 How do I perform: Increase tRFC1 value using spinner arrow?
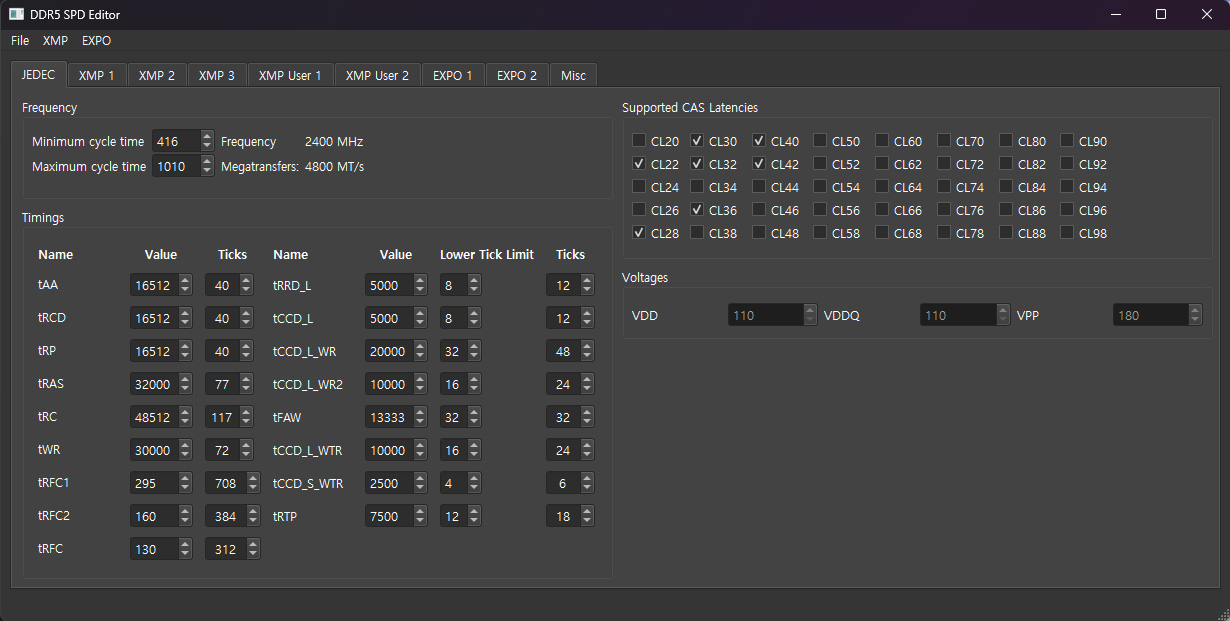pos(185,479)
